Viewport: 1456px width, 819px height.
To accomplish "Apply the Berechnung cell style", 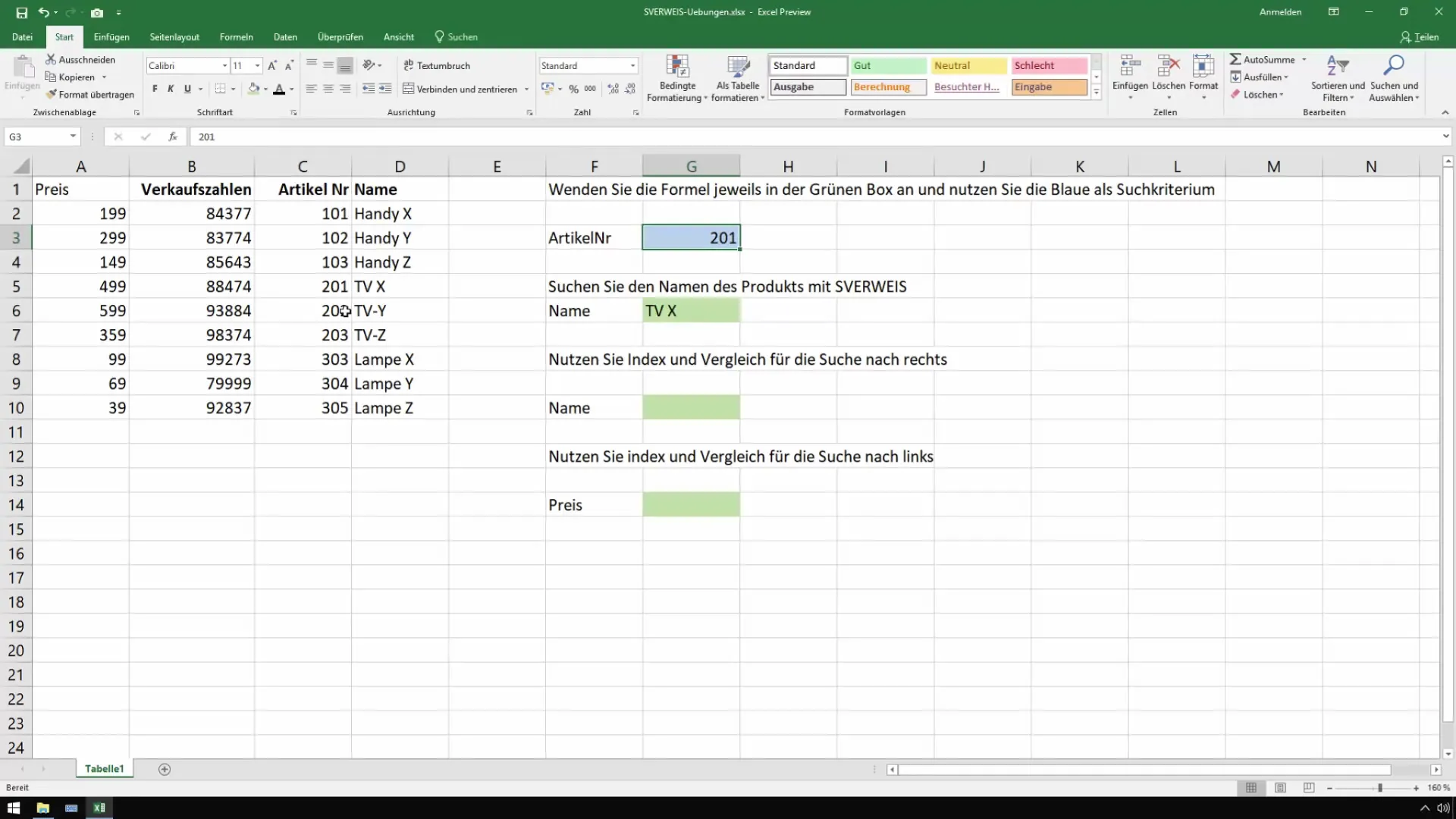I will coord(889,87).
